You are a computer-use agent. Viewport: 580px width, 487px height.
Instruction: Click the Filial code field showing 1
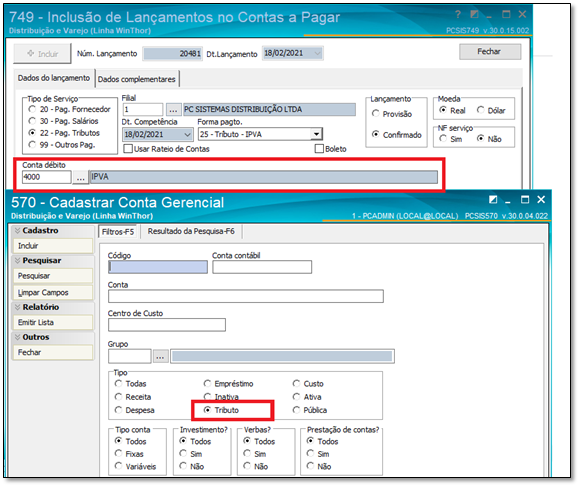143,109
